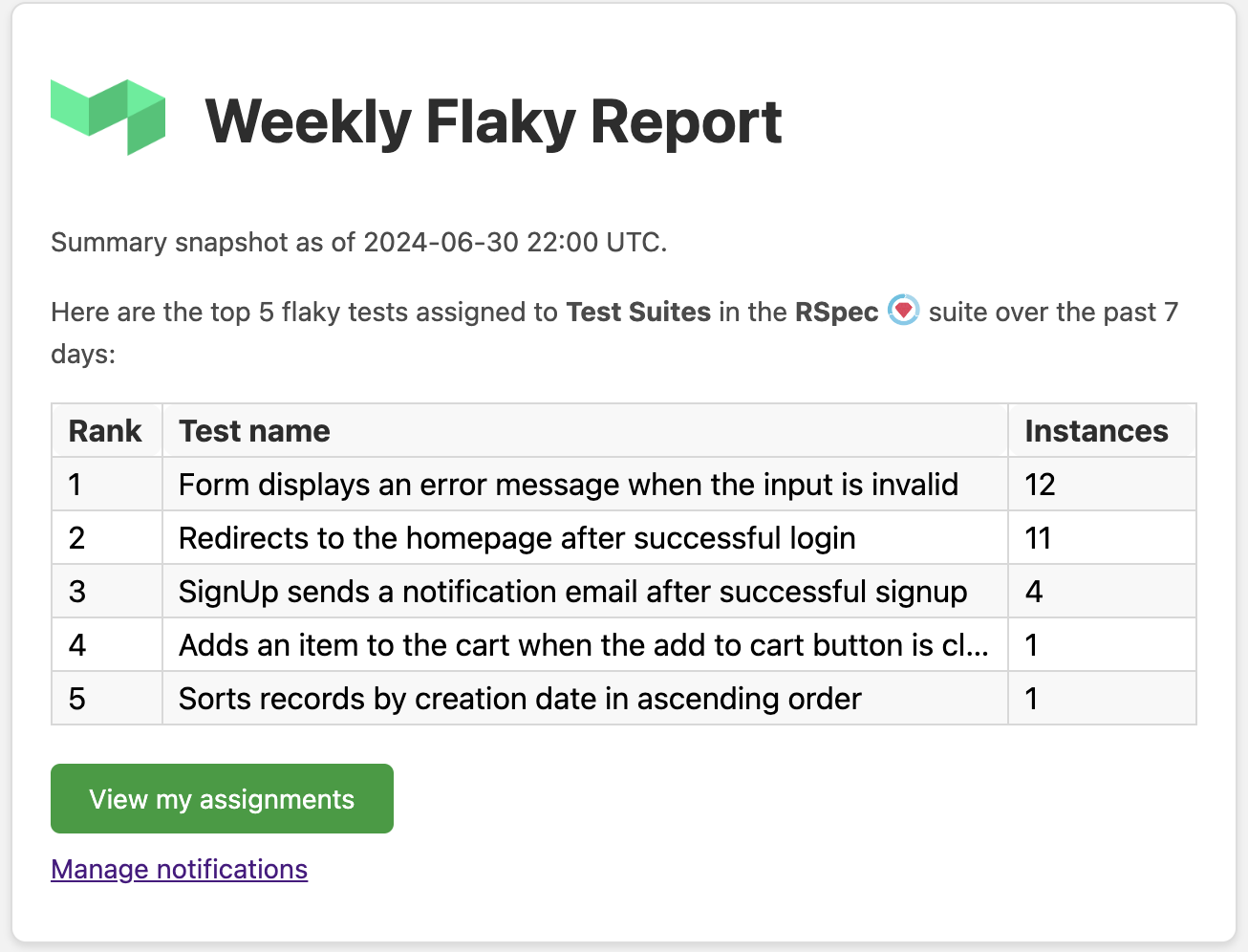Select the Weekly Flaky Report title

(493, 120)
